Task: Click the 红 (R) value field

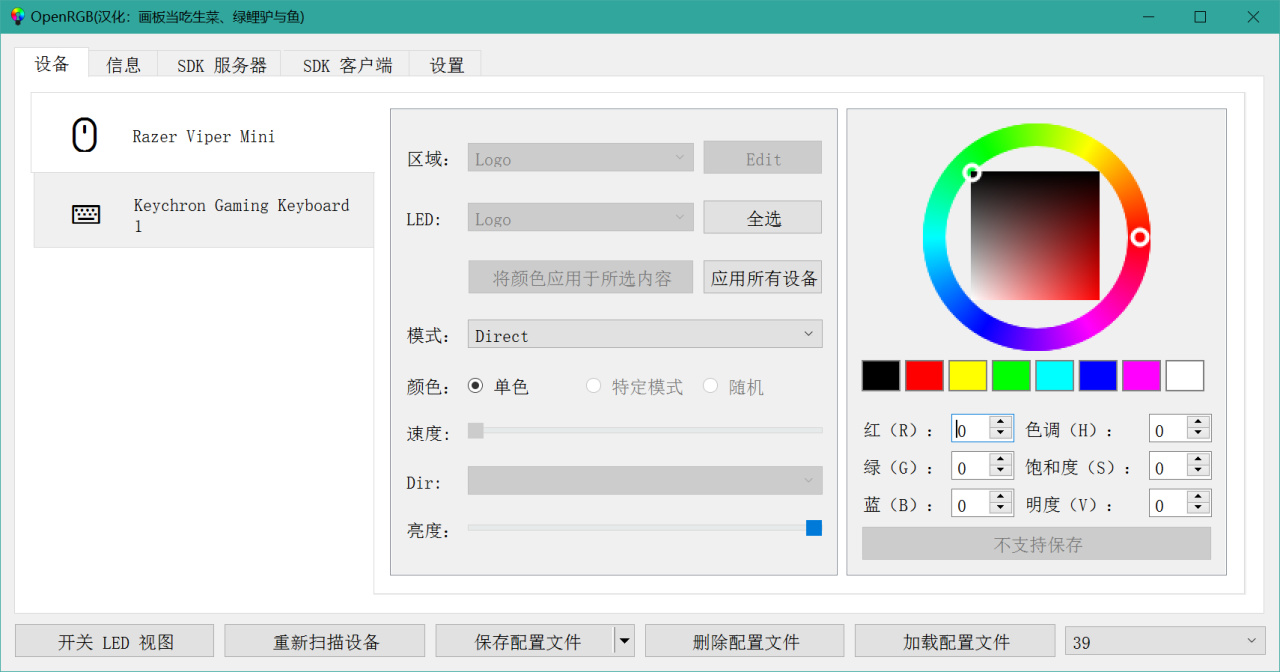Action: pos(971,429)
